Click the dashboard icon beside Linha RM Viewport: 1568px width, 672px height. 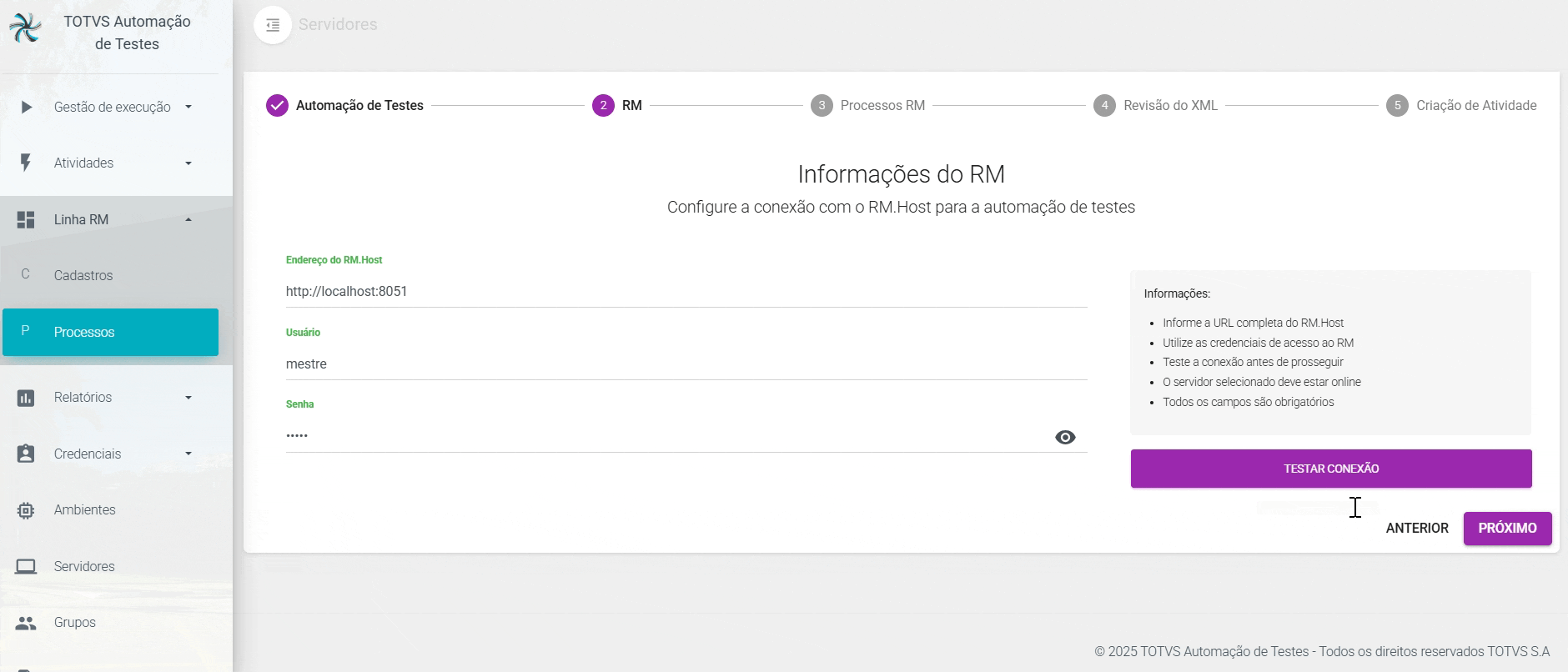pos(26,219)
